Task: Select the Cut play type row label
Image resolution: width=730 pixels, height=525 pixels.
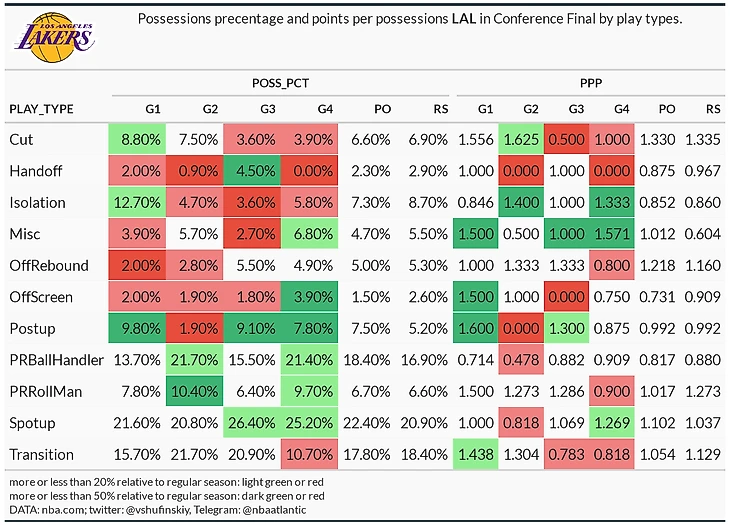Action: click(21, 140)
